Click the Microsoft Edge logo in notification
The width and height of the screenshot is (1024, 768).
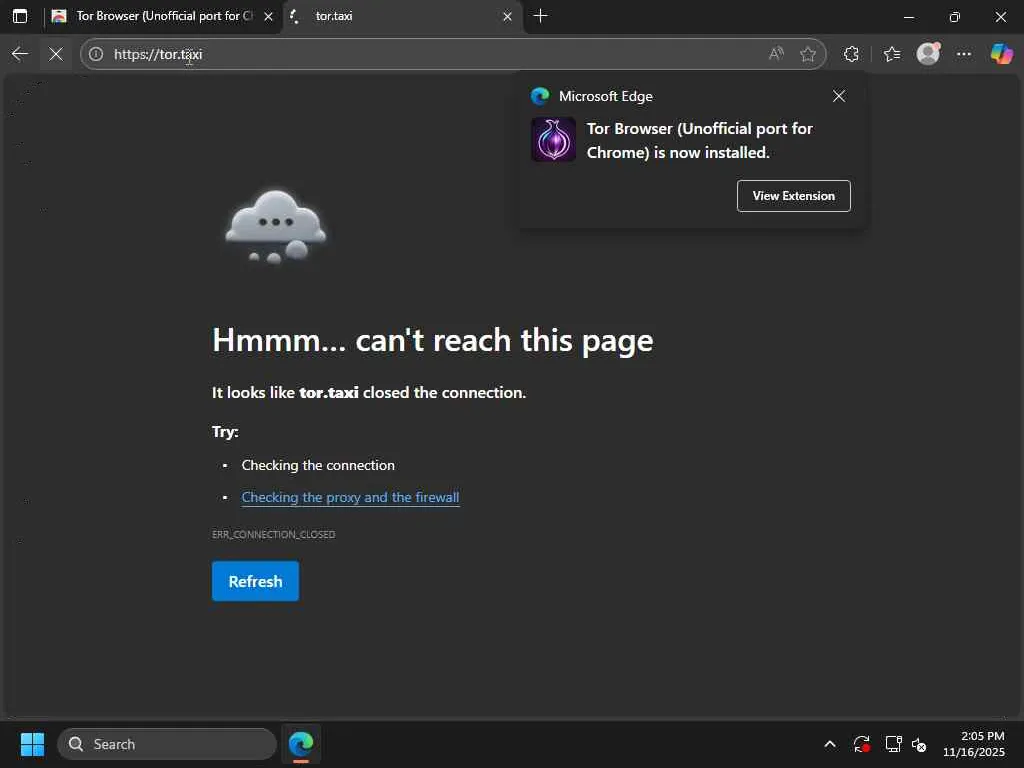click(x=540, y=96)
